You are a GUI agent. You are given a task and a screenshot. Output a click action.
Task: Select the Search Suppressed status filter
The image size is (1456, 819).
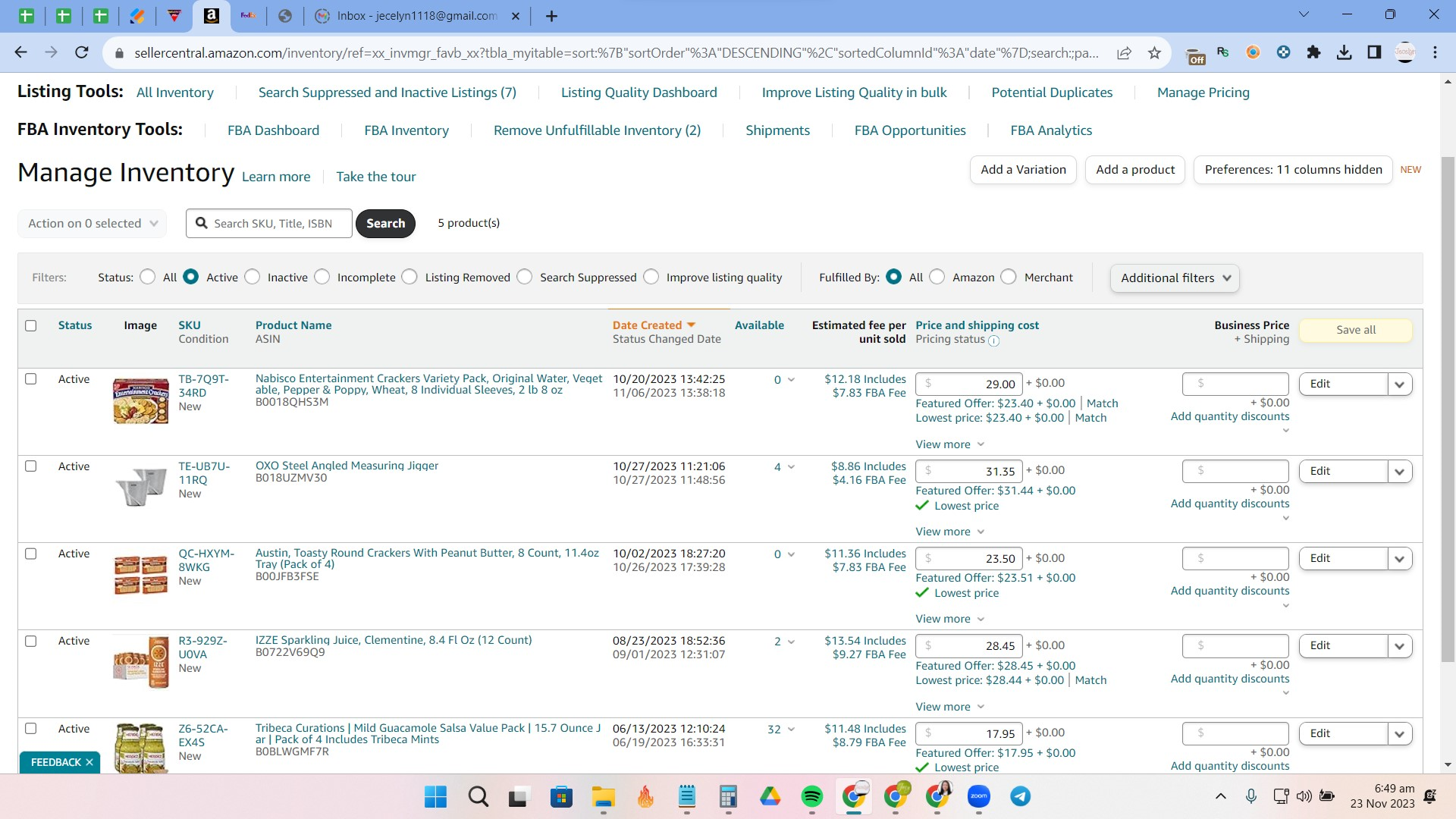pyautogui.click(x=525, y=277)
